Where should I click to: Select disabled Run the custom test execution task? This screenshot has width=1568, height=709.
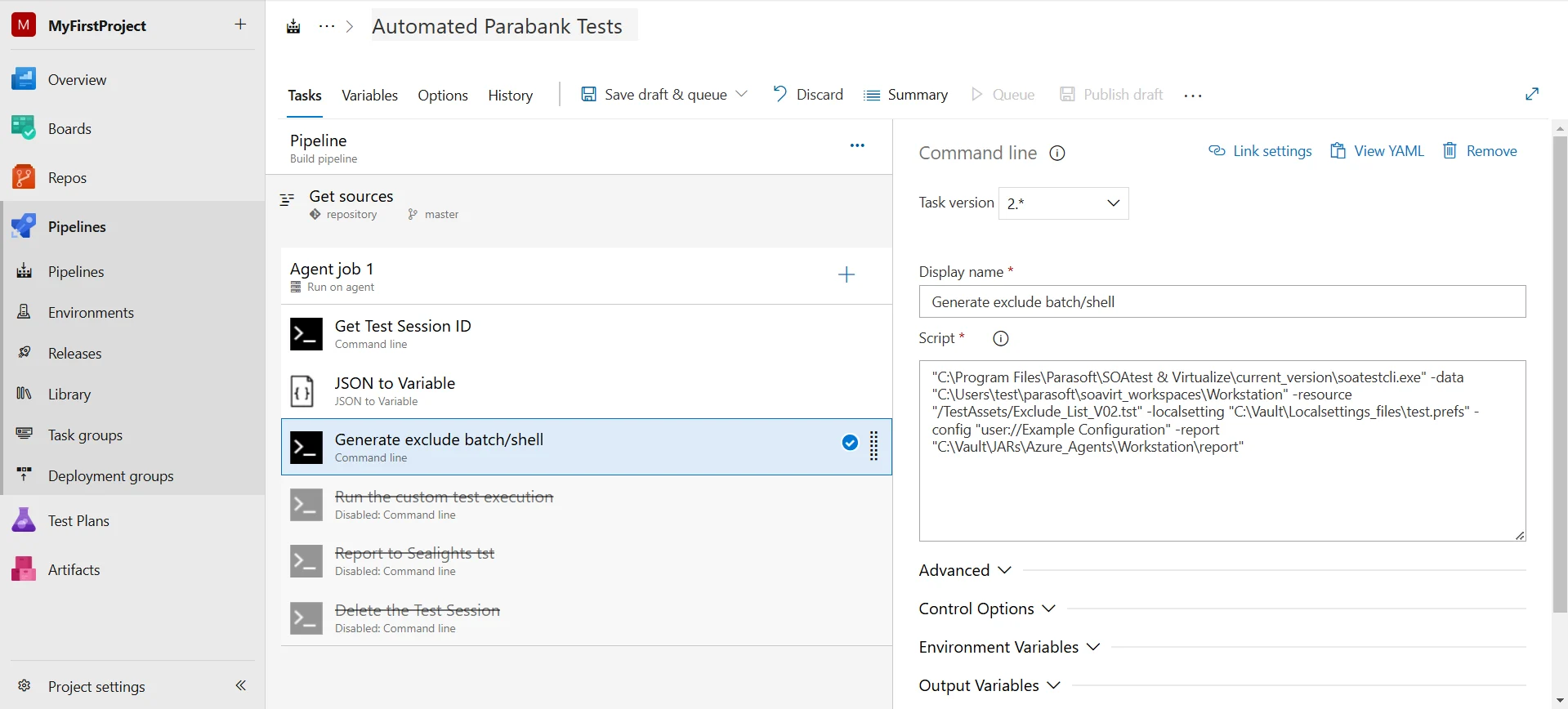click(586, 504)
